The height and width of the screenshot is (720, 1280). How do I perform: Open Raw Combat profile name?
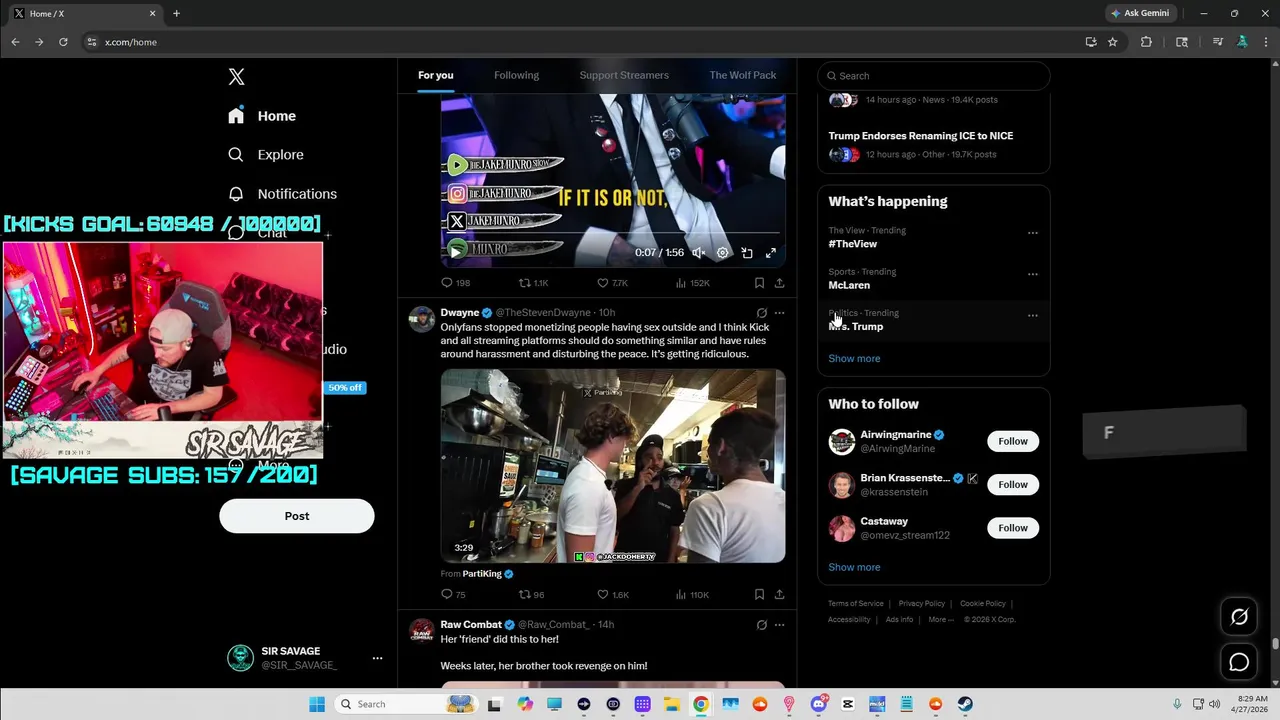(x=471, y=625)
